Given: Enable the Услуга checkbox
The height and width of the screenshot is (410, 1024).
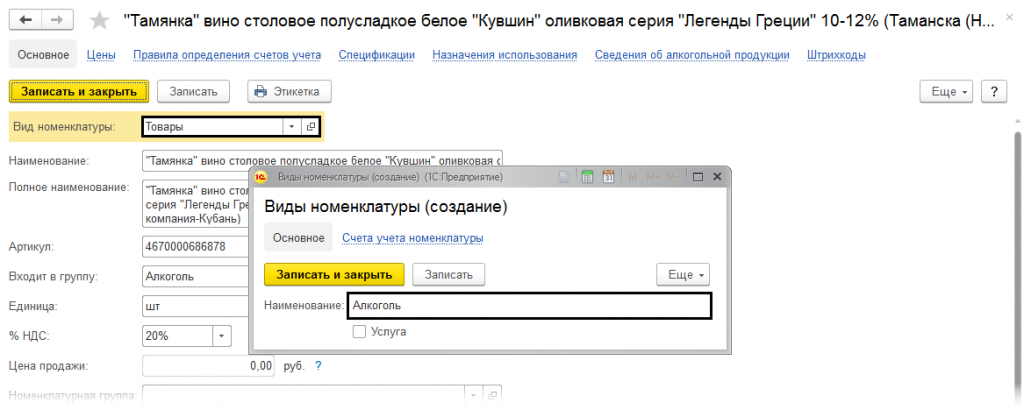Looking at the screenshot, I should 359,331.
